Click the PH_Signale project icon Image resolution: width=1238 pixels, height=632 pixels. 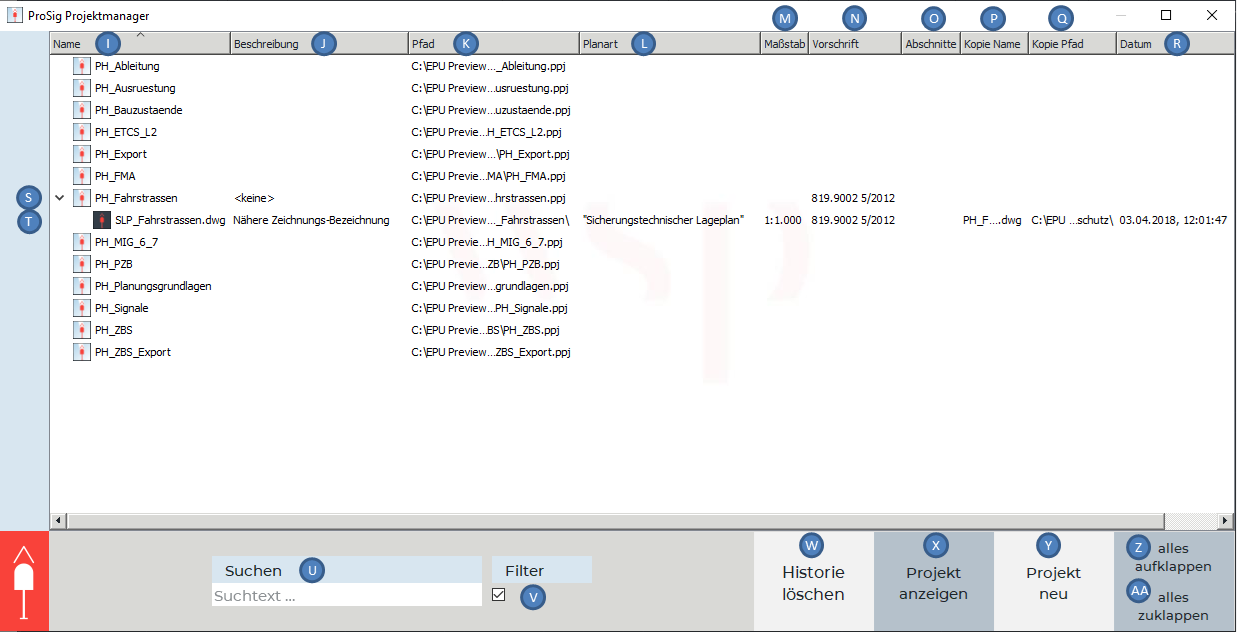(x=82, y=308)
